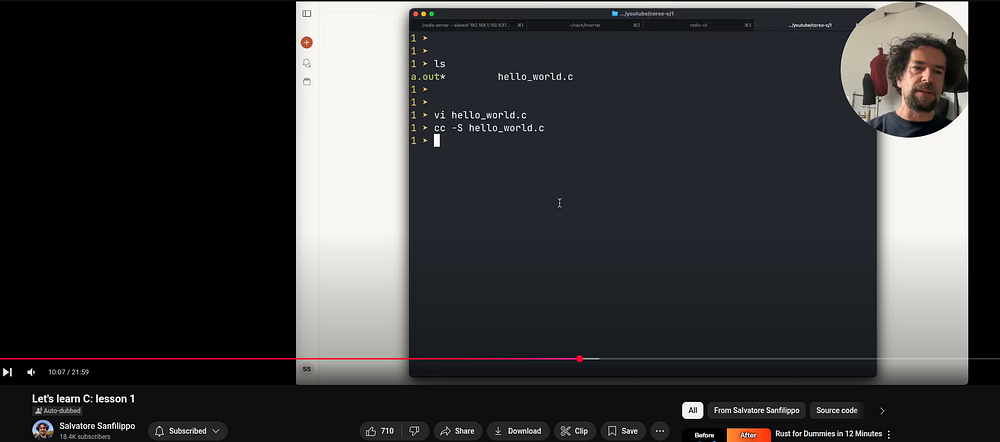
Task: Show more filter chips with right chevron
Action: click(x=882, y=411)
